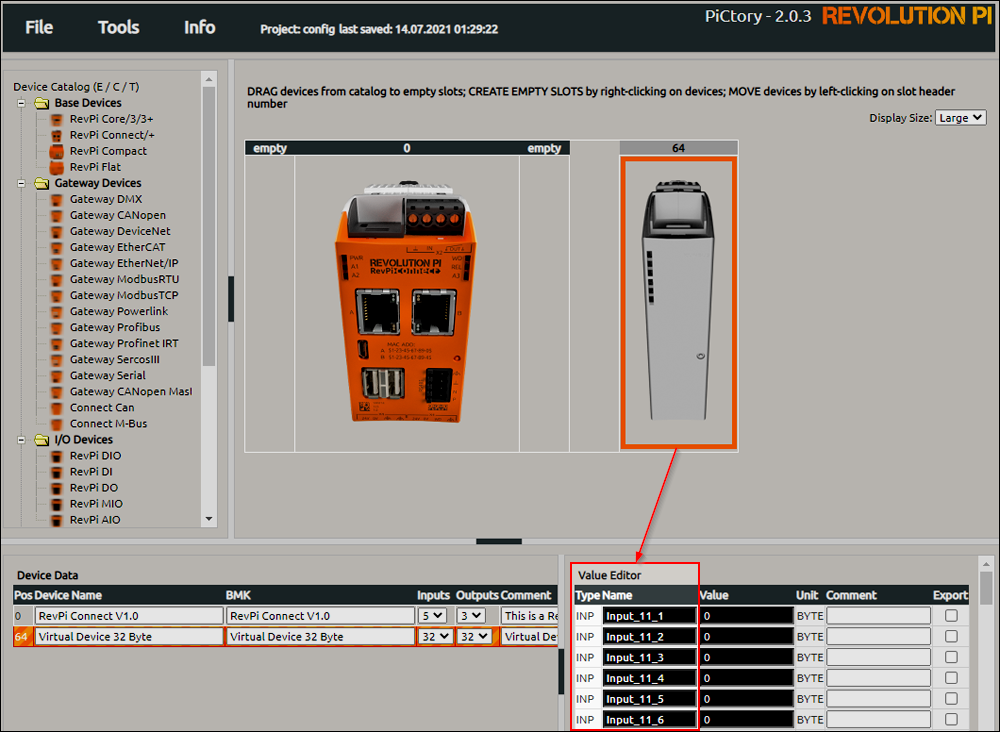This screenshot has width=1000, height=732.
Task: Edit comment field of RevPi Connect V1.0 row
Action: coord(529,616)
